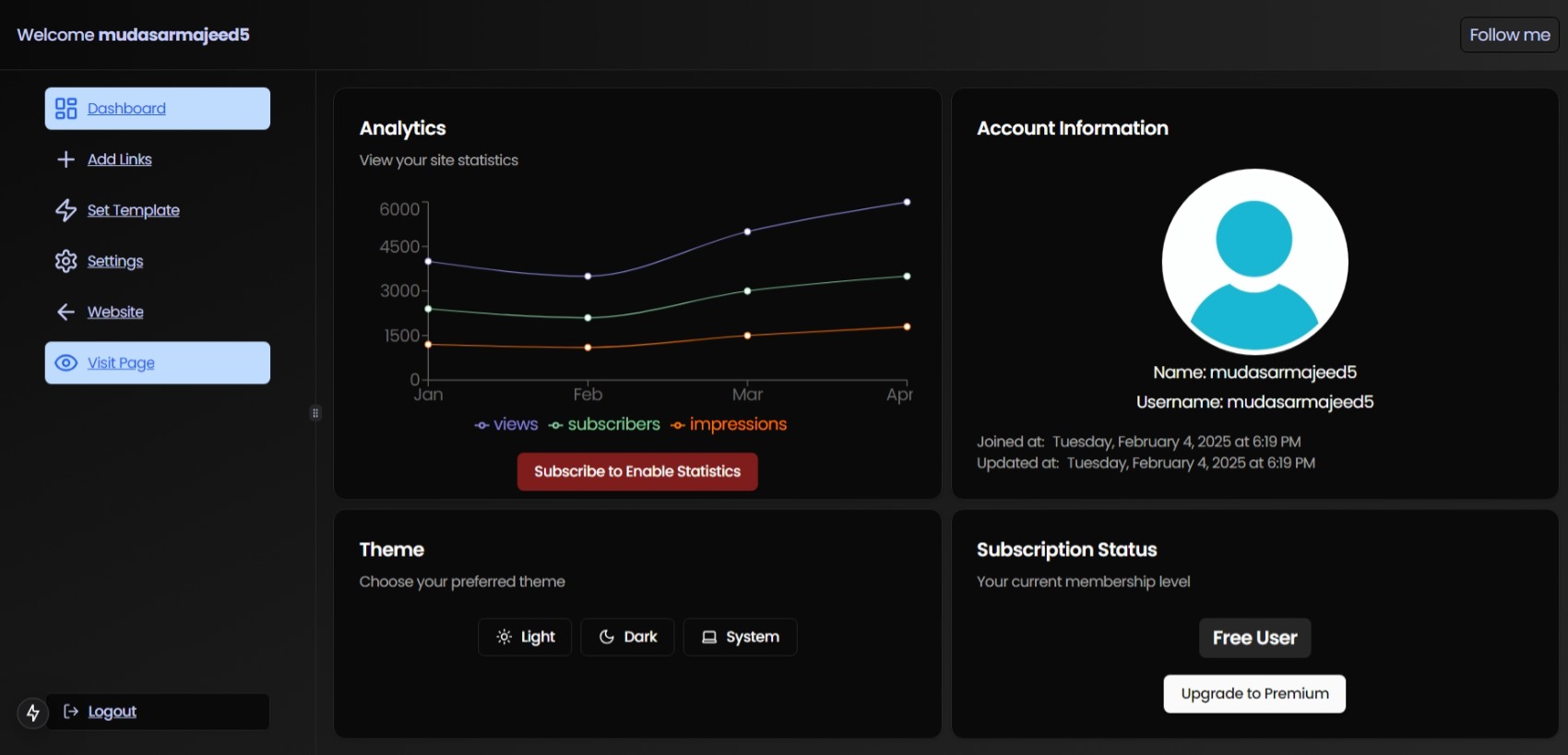Viewport: 1568px width, 755px height.
Task: Click the logout arrow icon
Action: coord(71,711)
